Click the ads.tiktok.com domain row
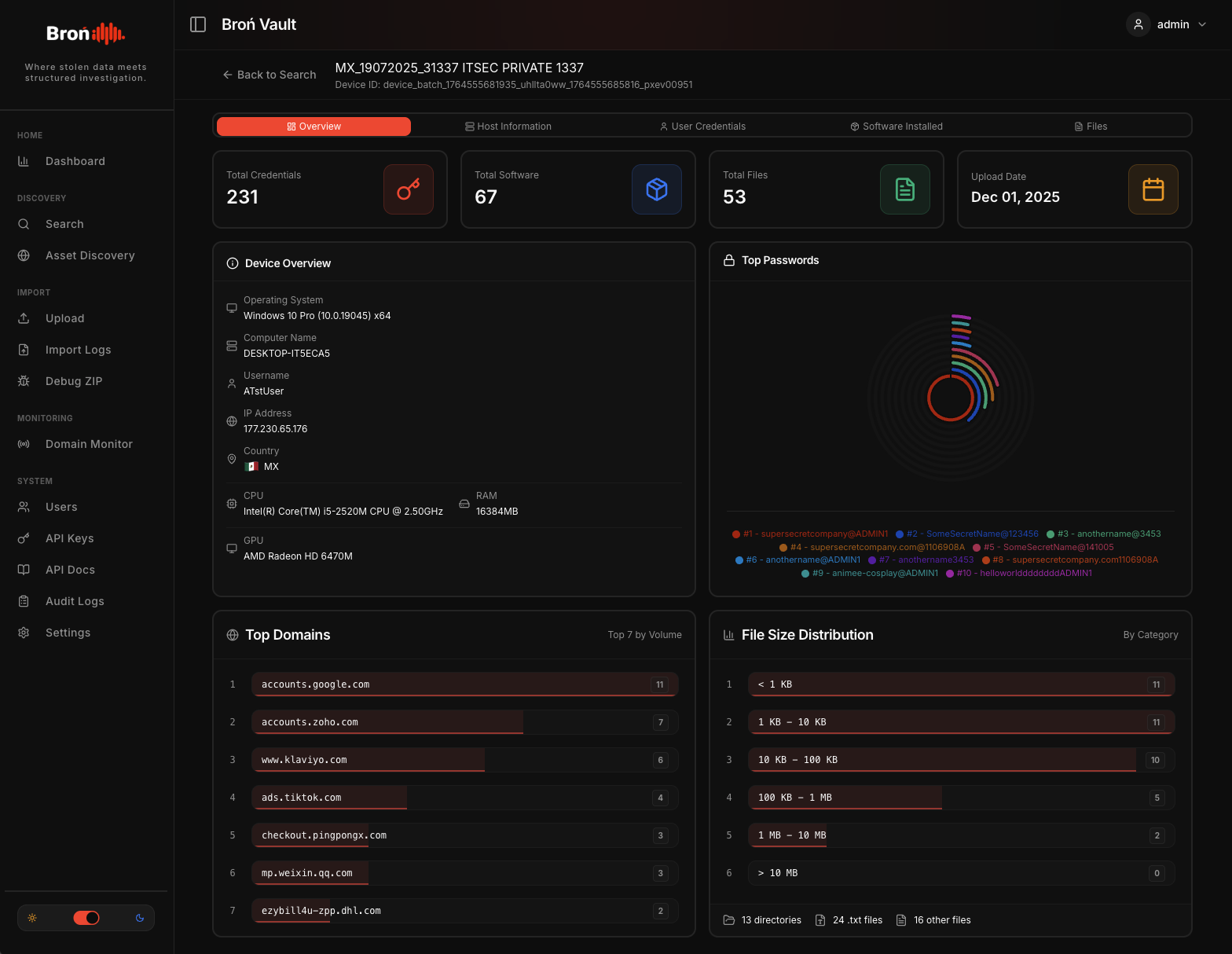Screen dimensions: 1232x954 click(465, 798)
